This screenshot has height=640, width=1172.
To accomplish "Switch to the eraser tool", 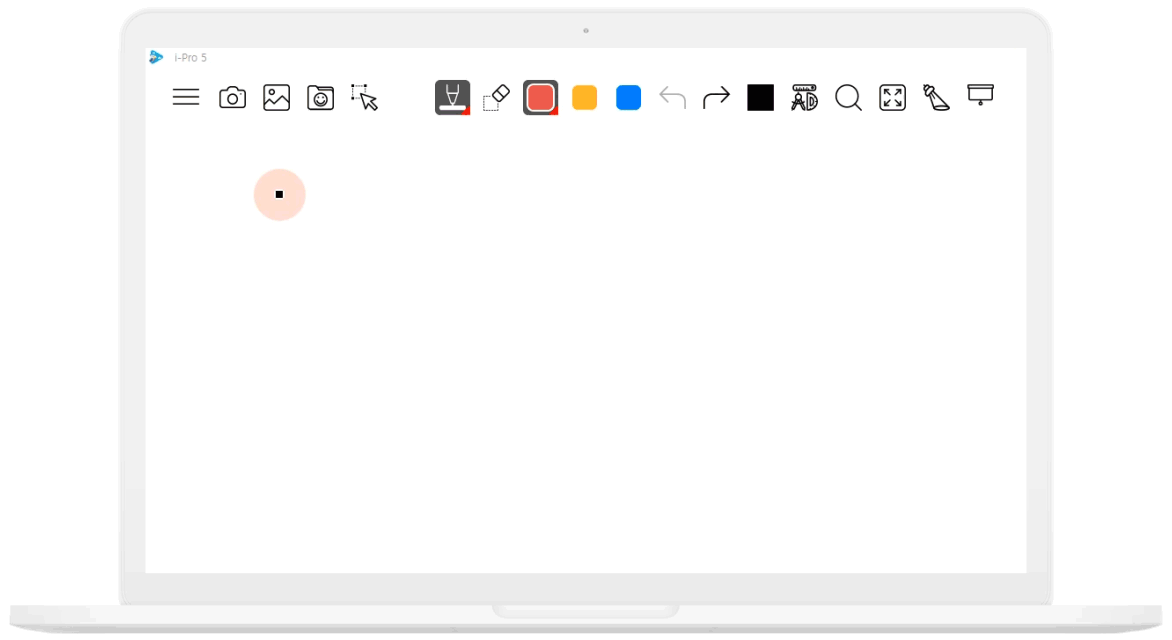I will (x=496, y=97).
